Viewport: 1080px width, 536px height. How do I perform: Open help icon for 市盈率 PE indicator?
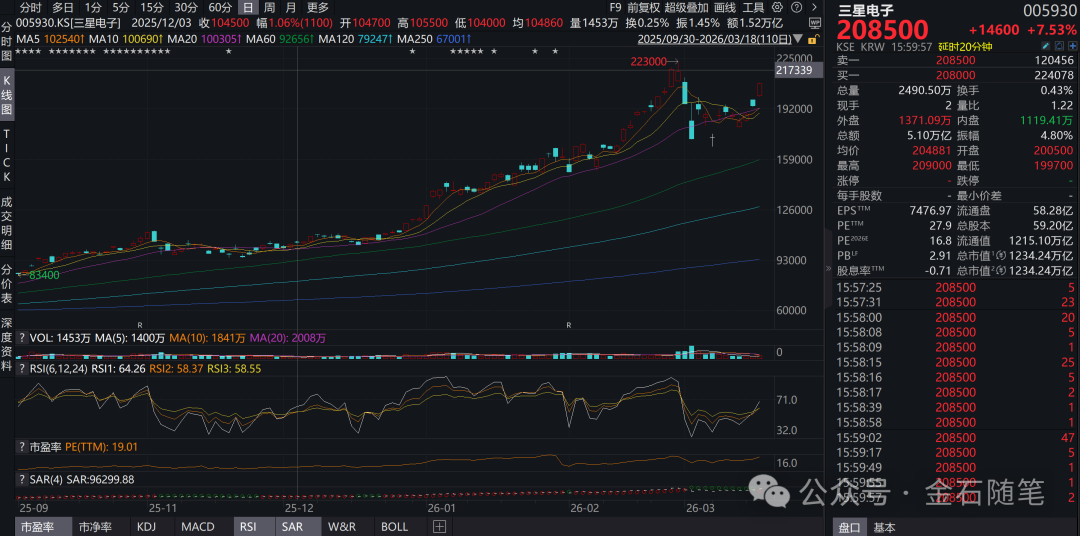(x=22, y=446)
